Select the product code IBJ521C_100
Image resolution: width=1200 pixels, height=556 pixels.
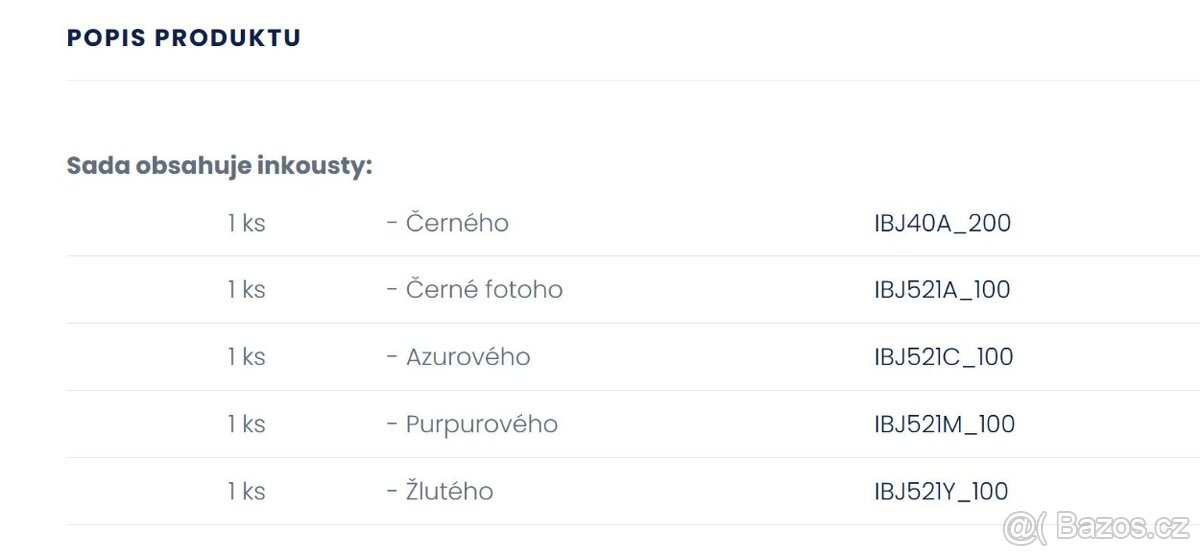point(943,357)
